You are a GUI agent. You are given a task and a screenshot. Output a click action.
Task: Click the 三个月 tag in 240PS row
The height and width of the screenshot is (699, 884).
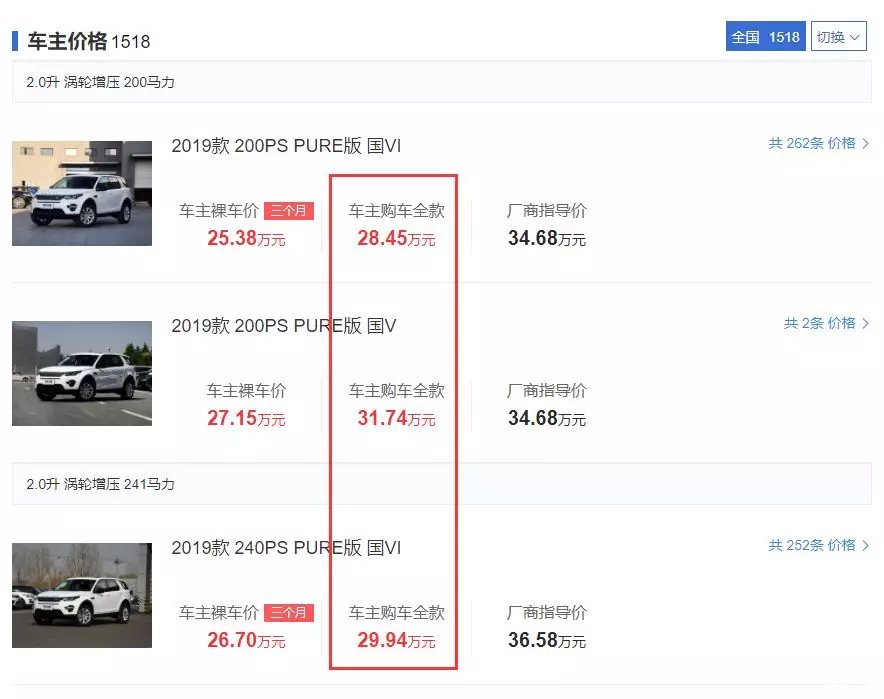click(287, 612)
